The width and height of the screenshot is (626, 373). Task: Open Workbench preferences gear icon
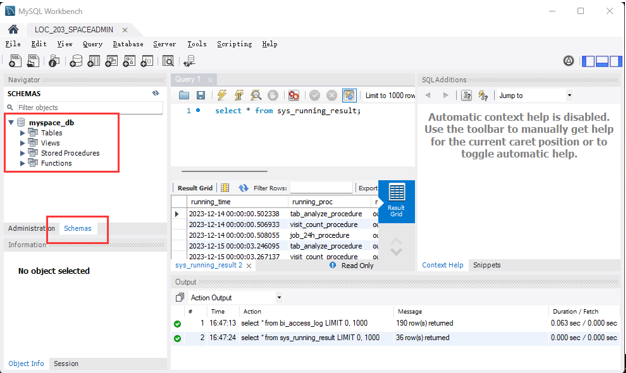pos(569,61)
